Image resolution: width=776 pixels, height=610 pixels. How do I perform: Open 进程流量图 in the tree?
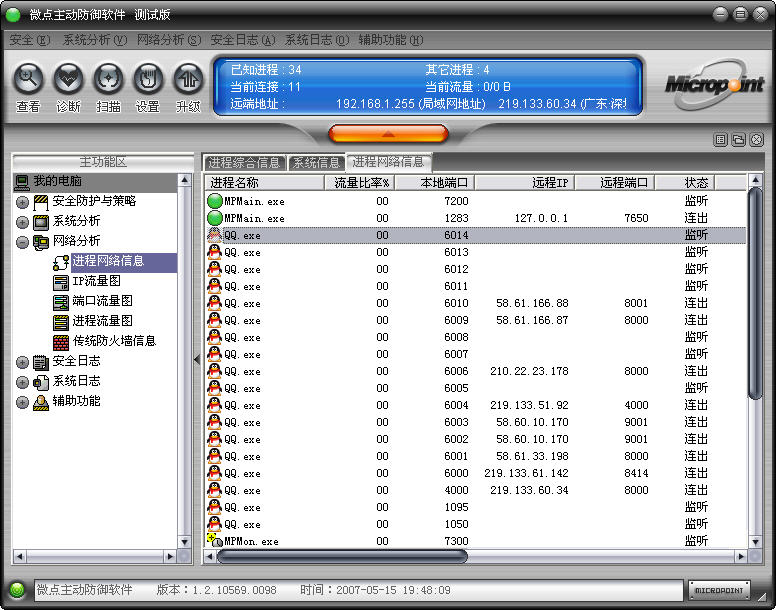[102, 321]
